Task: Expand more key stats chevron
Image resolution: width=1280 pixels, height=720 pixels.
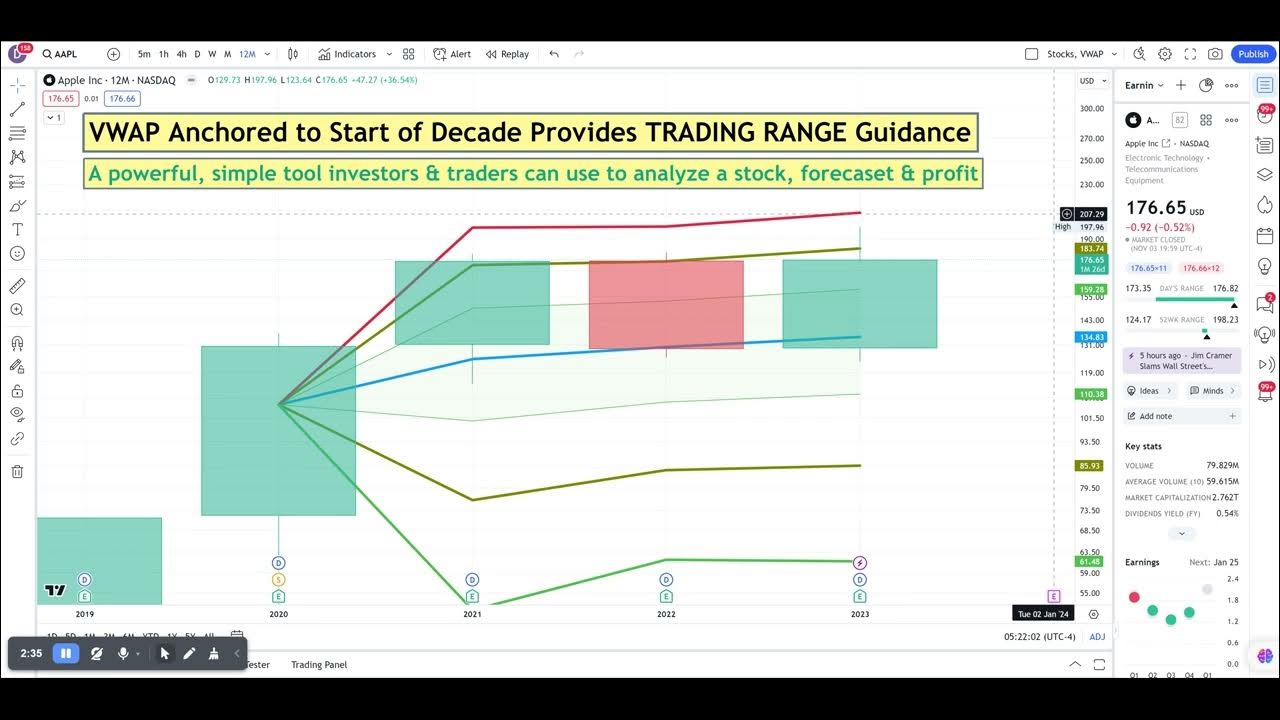Action: coord(1182,534)
